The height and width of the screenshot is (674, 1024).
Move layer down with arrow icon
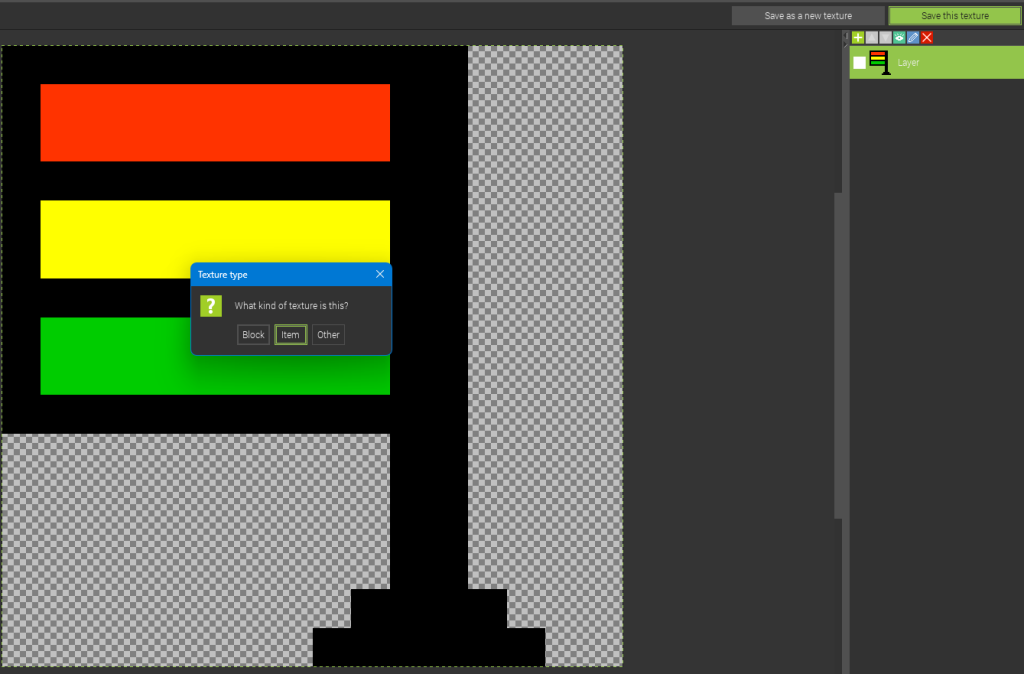coord(885,38)
